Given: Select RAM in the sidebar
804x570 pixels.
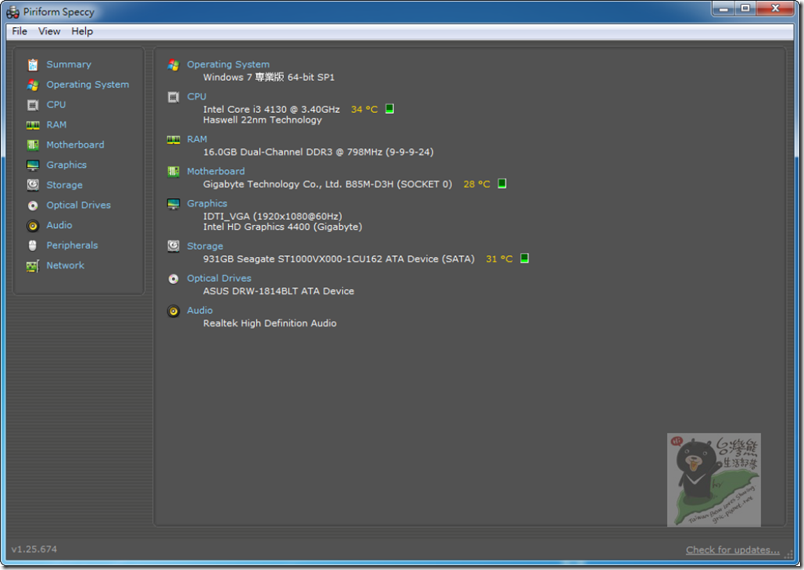Looking at the screenshot, I should (x=56, y=125).
